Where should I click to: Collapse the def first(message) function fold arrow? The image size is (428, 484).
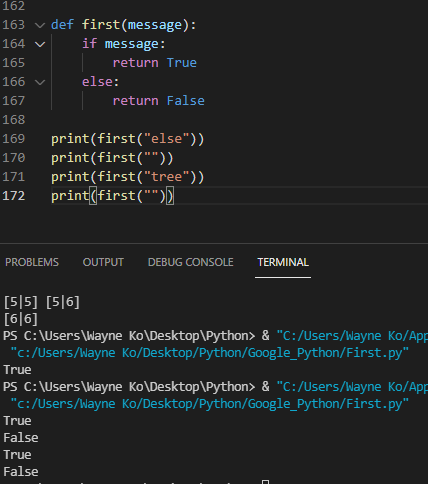click(40, 25)
